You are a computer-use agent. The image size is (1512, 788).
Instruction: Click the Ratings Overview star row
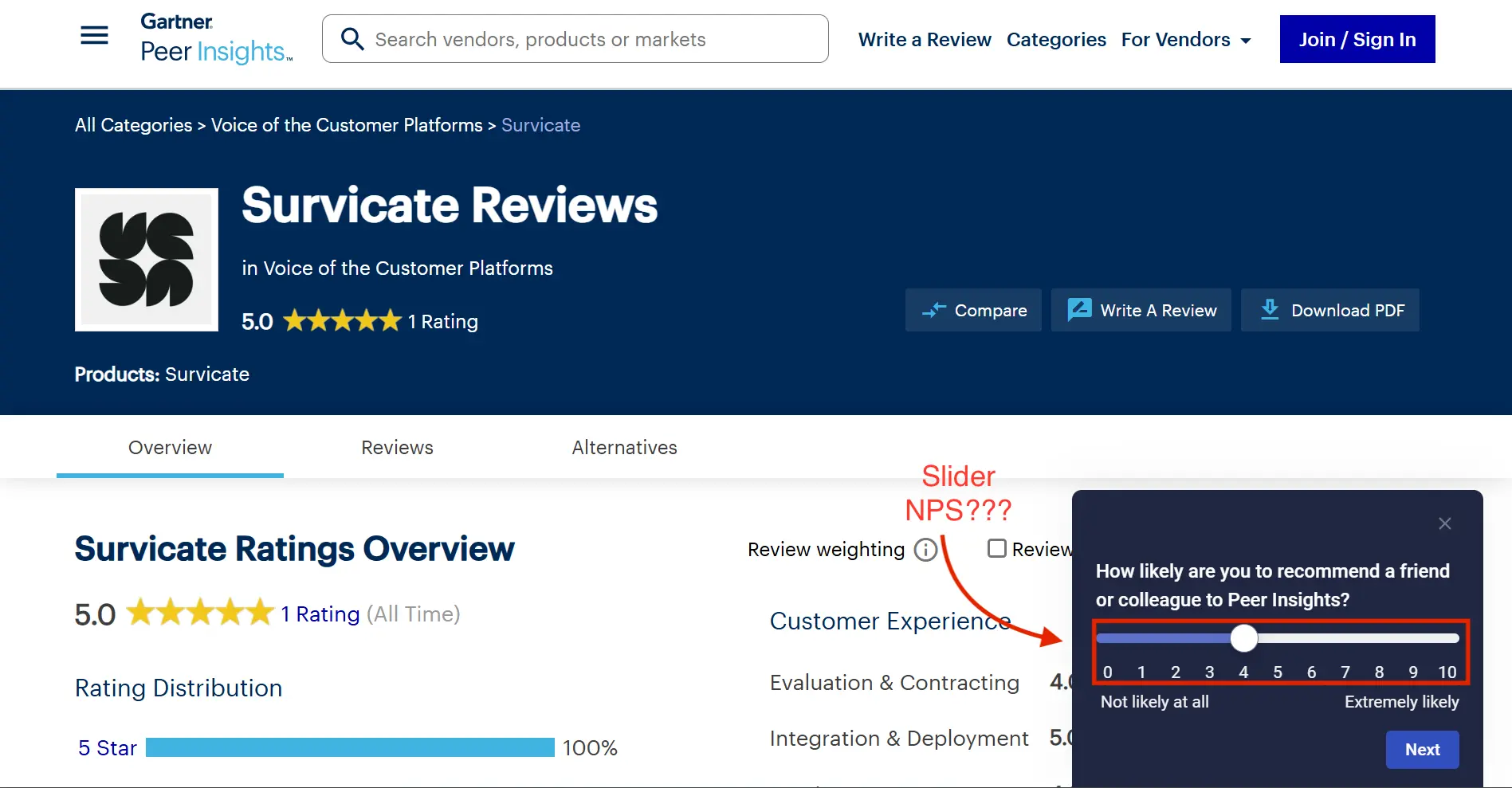click(200, 613)
